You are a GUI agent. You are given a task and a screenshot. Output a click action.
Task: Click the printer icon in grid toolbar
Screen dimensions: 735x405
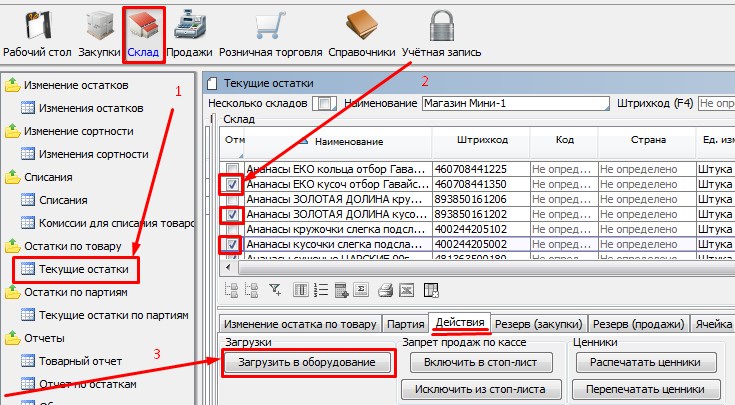pyautogui.click(x=385, y=291)
